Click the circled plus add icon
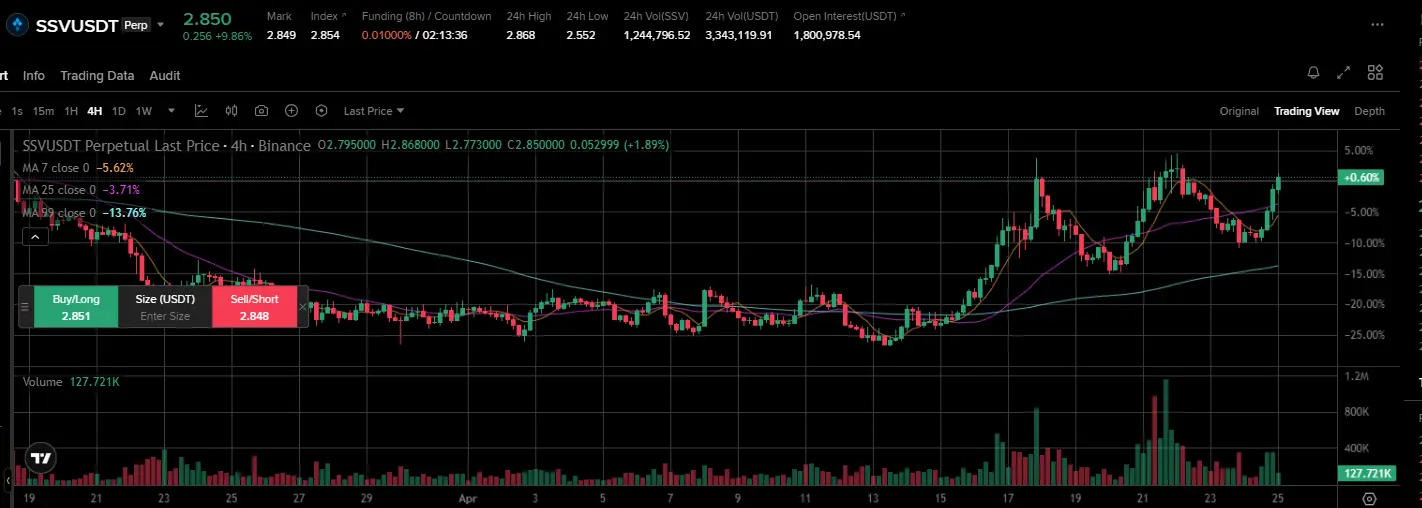The height and width of the screenshot is (508, 1422). point(291,111)
